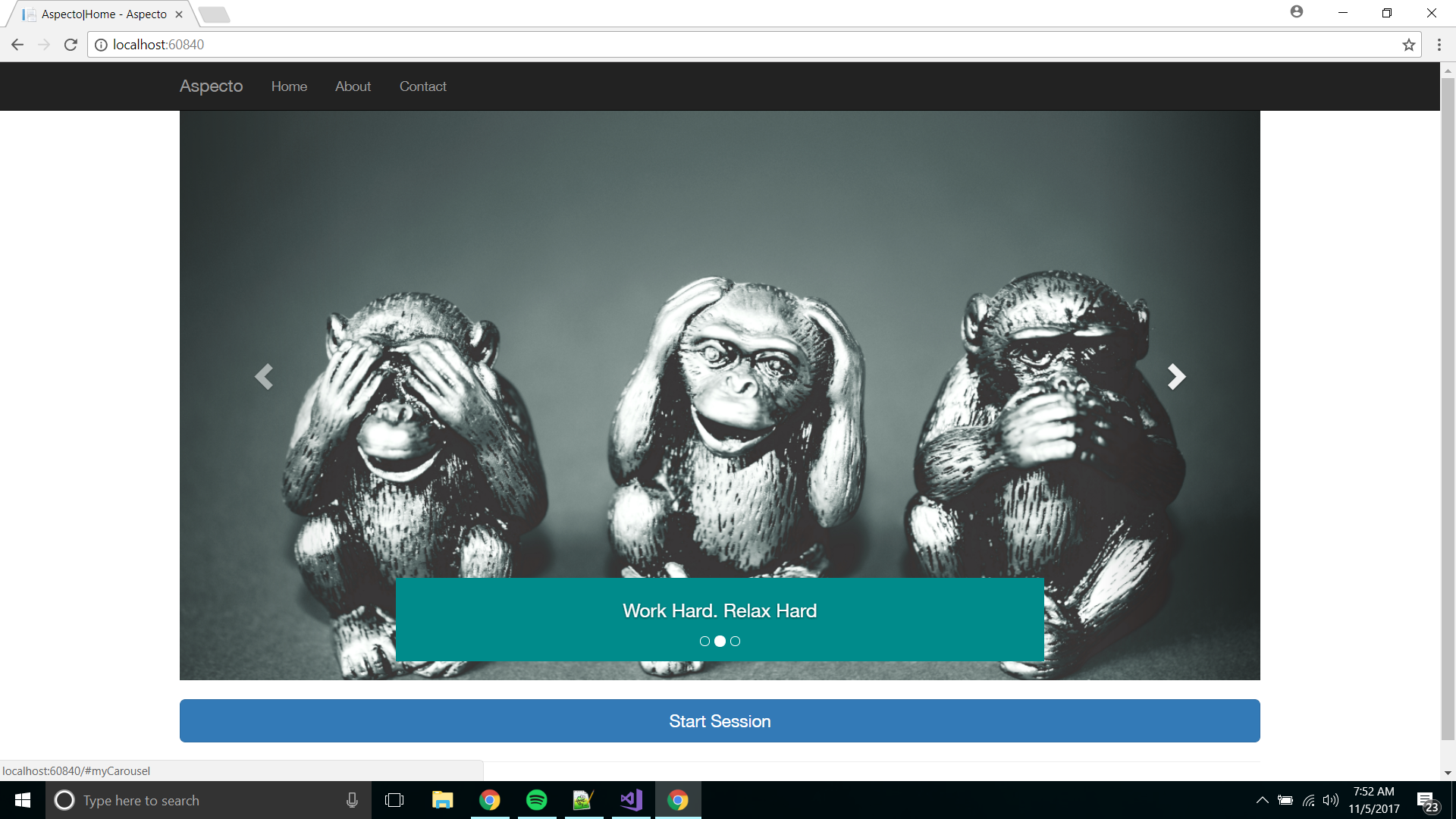Click the Start Session button

pos(720,721)
